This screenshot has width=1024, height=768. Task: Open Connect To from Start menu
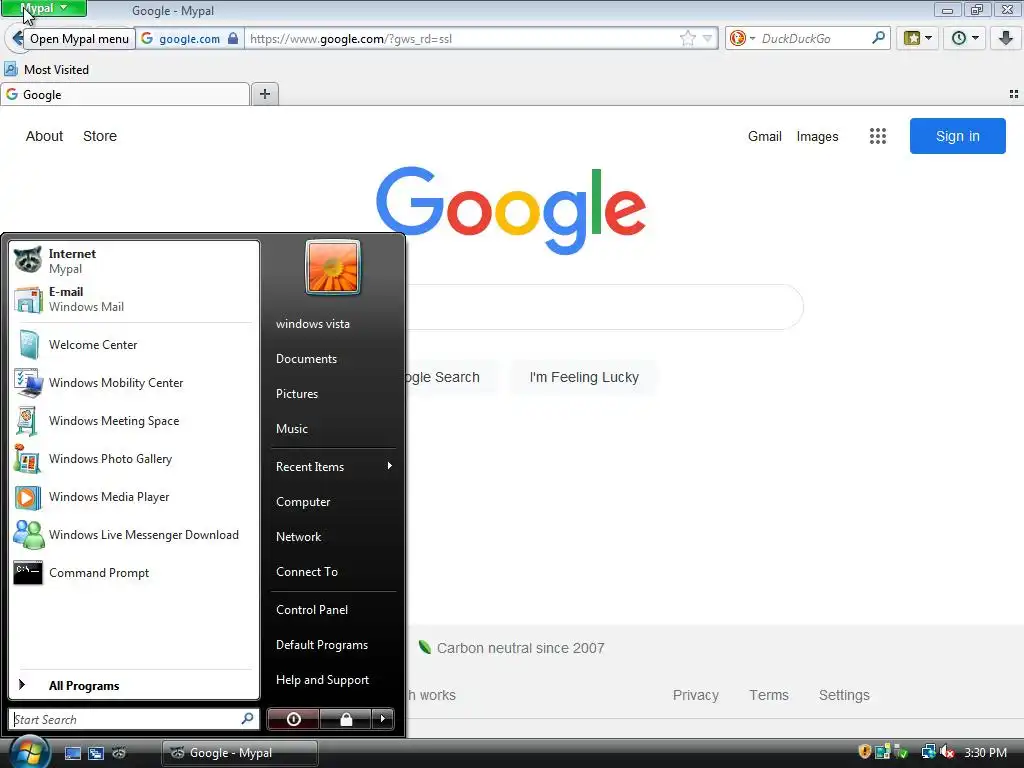pyautogui.click(x=332, y=571)
